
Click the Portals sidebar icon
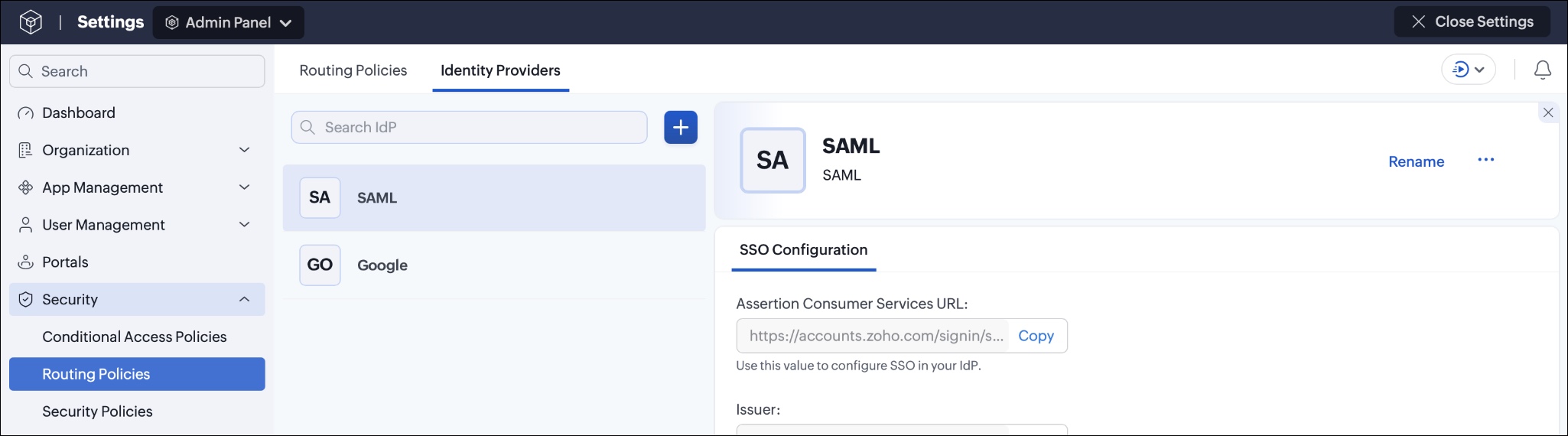pyautogui.click(x=26, y=262)
